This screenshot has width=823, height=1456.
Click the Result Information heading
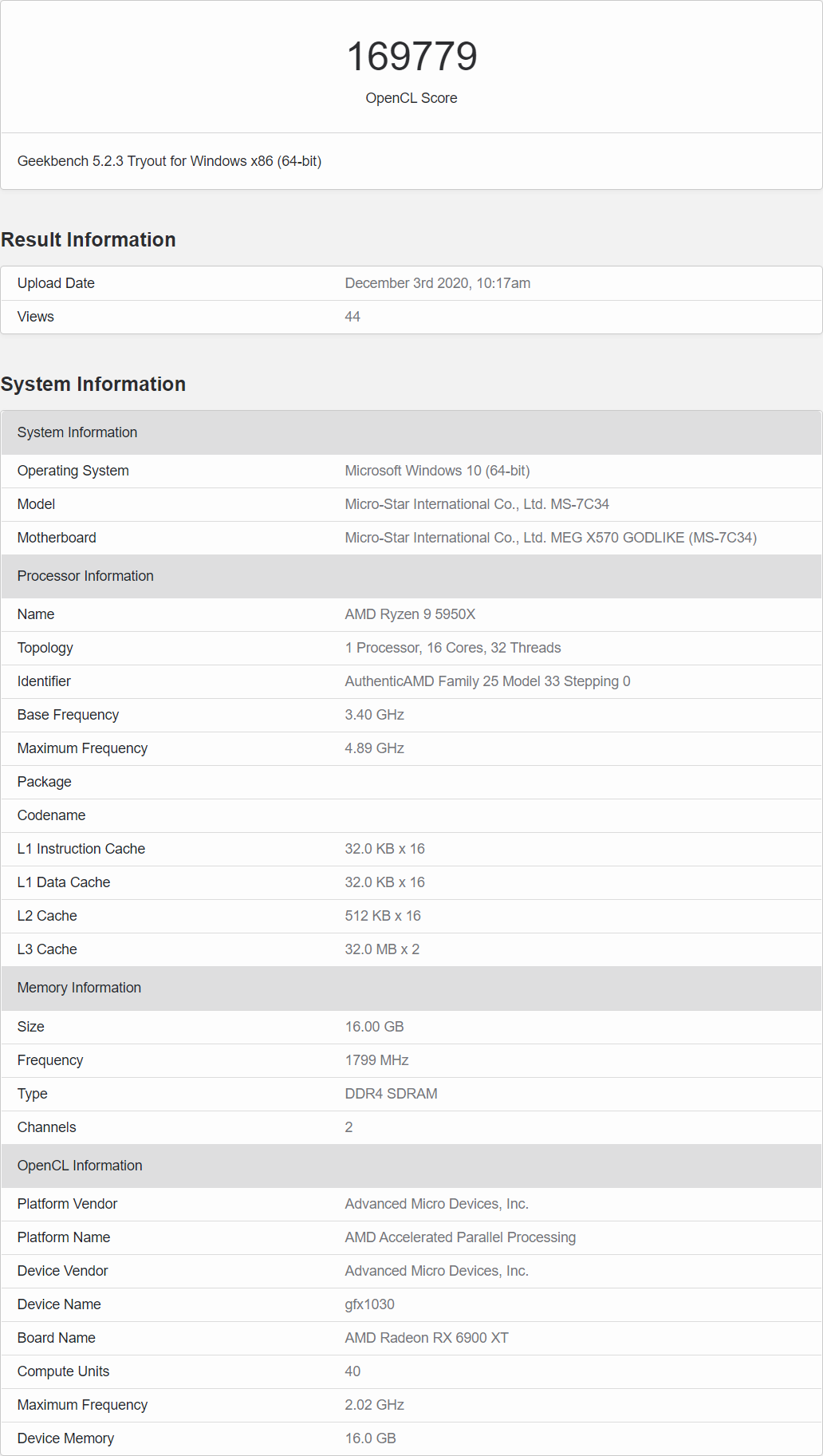[89, 239]
